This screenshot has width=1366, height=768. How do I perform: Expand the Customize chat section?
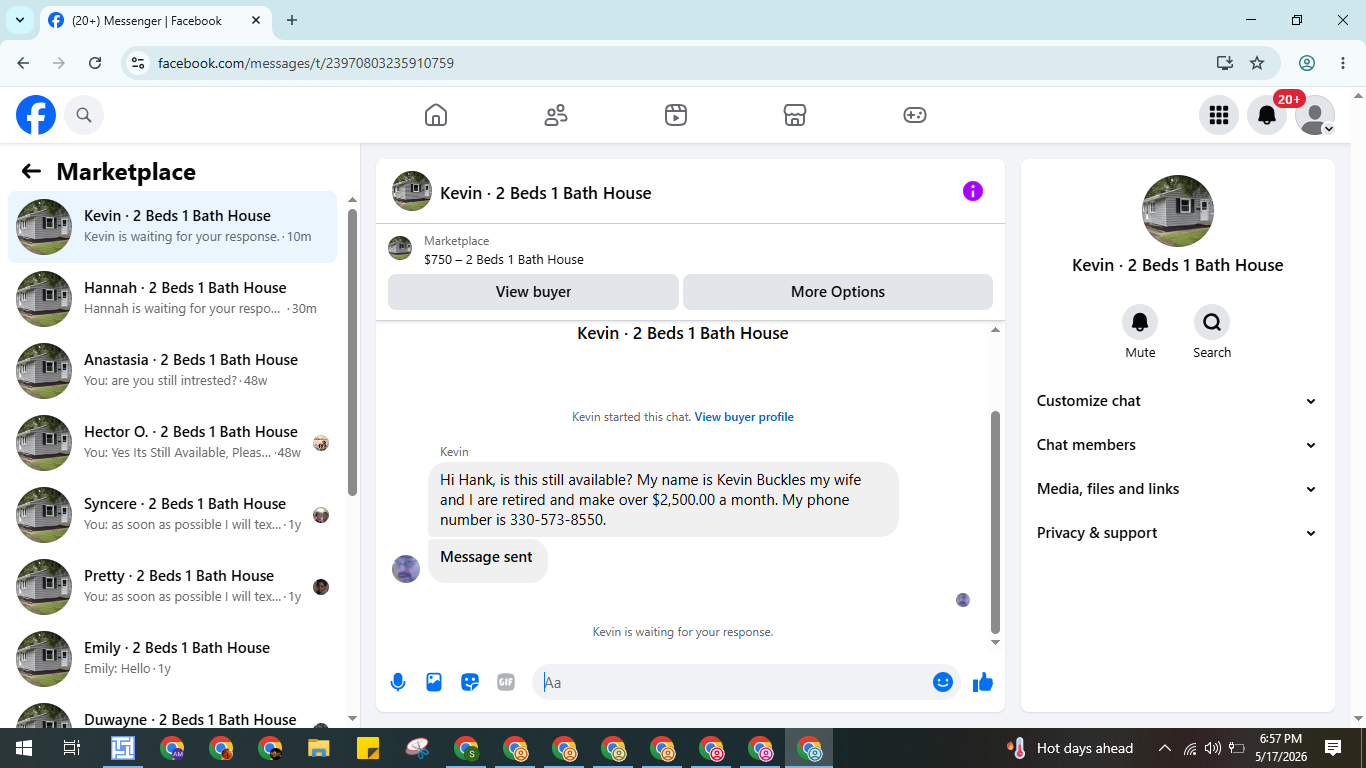(x=1178, y=401)
